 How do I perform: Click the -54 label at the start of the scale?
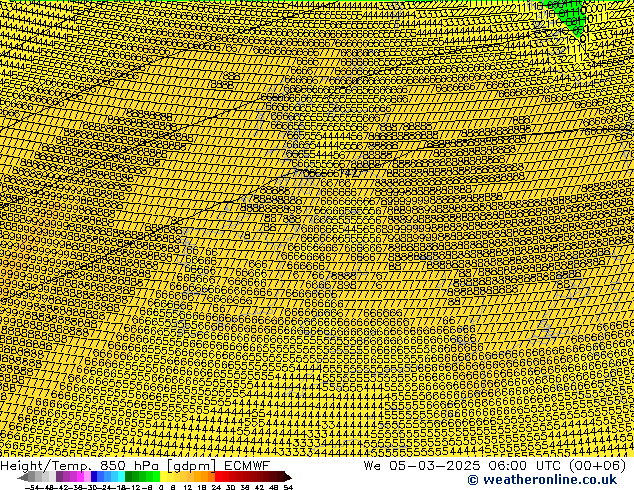tap(32, 487)
